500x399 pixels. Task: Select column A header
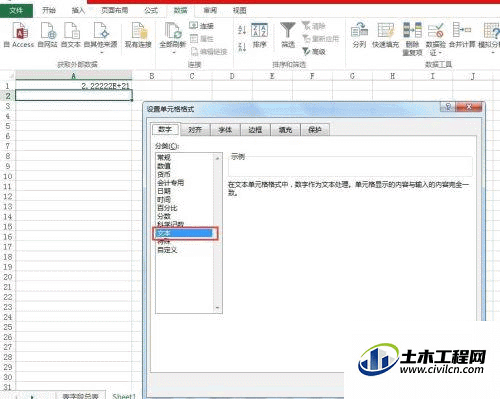[x=74, y=76]
